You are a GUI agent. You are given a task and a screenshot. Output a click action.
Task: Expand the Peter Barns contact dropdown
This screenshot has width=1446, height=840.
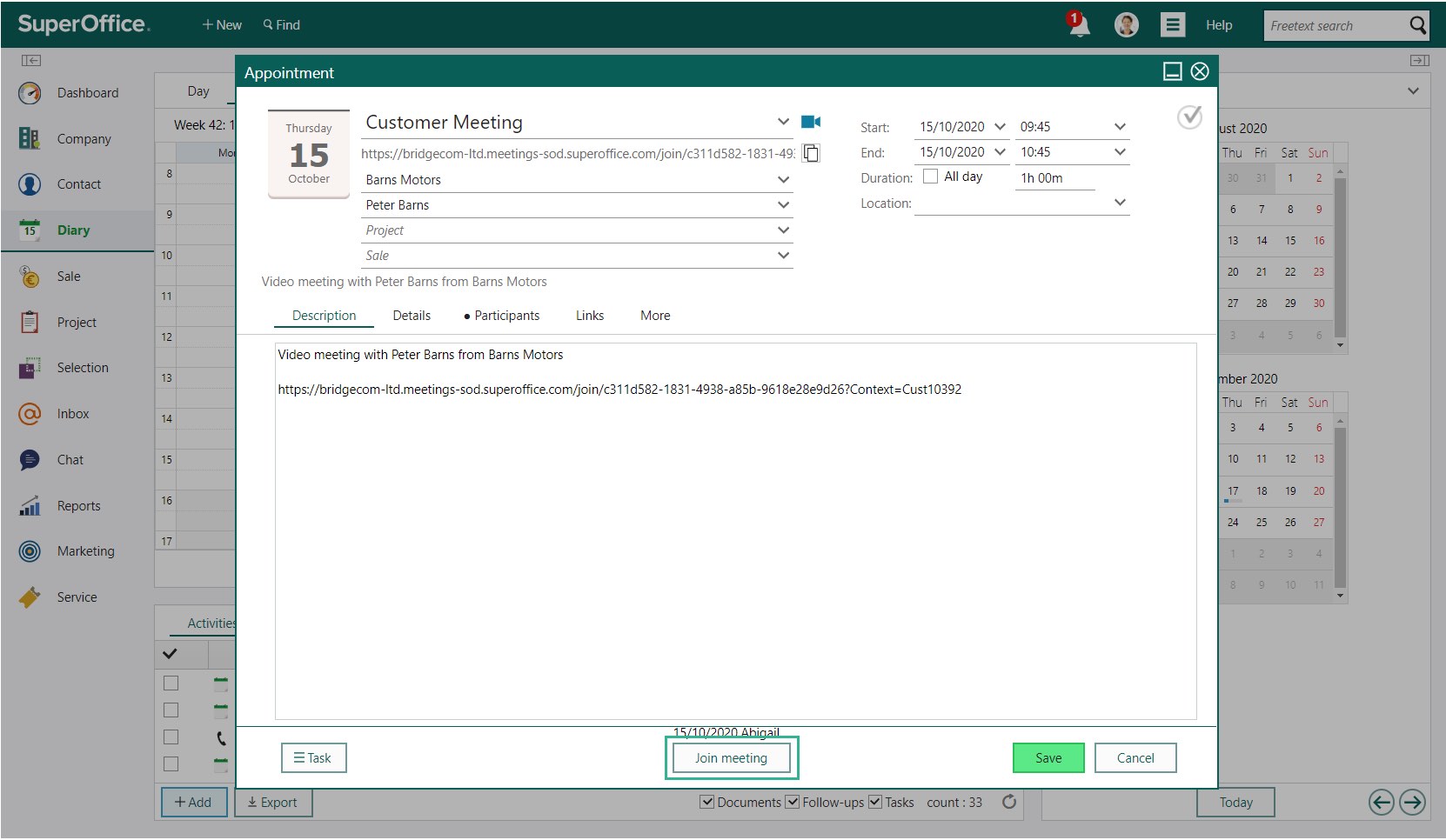pos(783,205)
